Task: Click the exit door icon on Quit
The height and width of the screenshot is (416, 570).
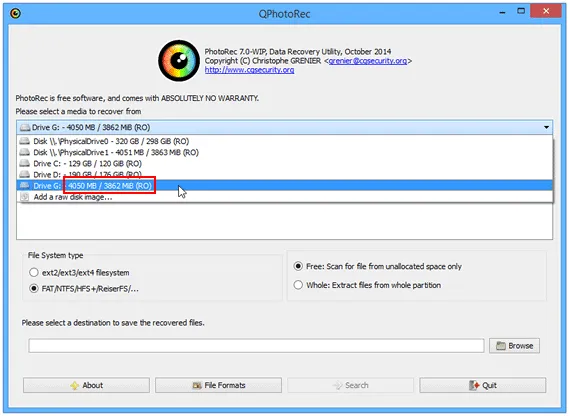Action: coord(474,385)
